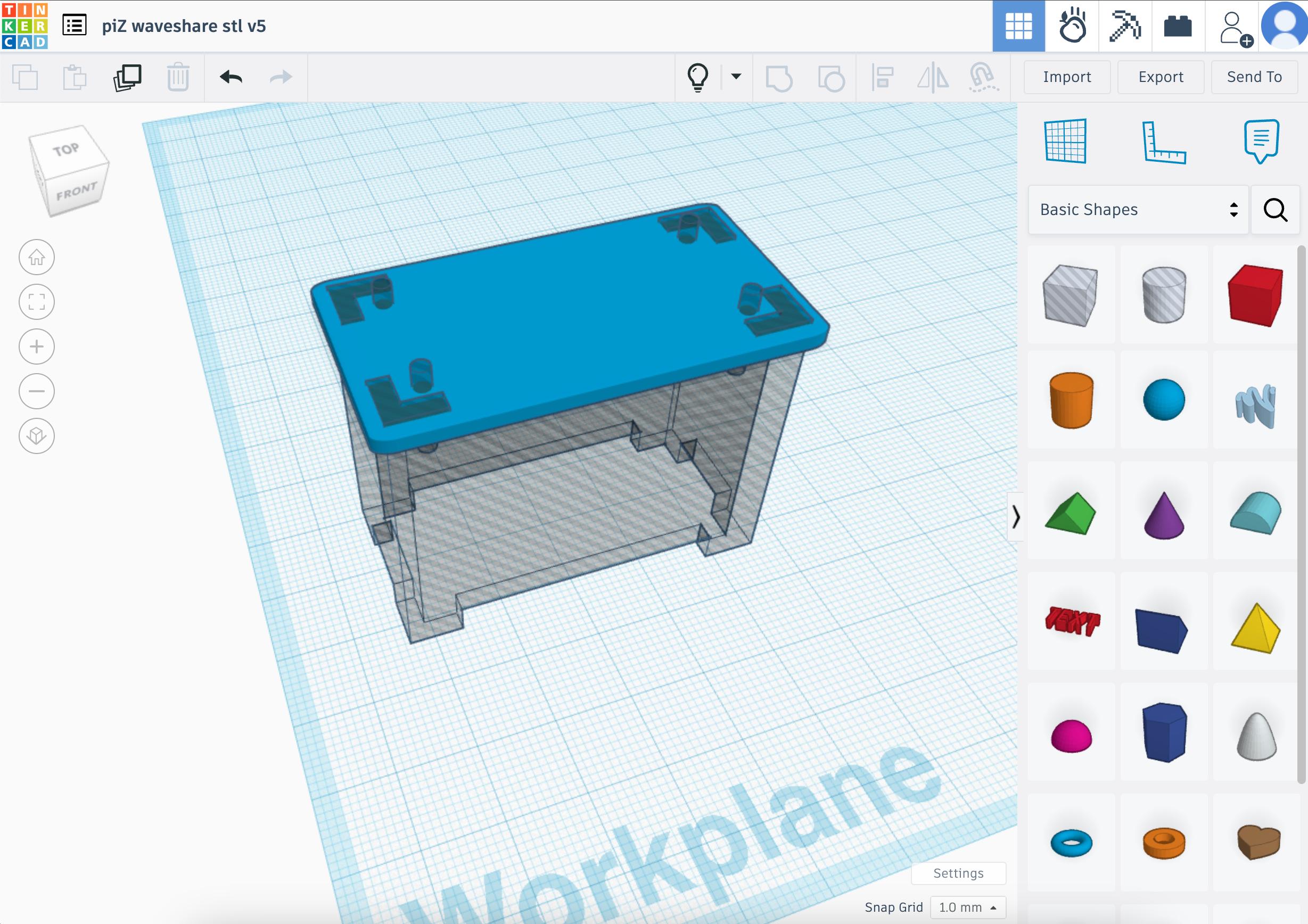Select the Cylinder hole shape

pos(1164,295)
